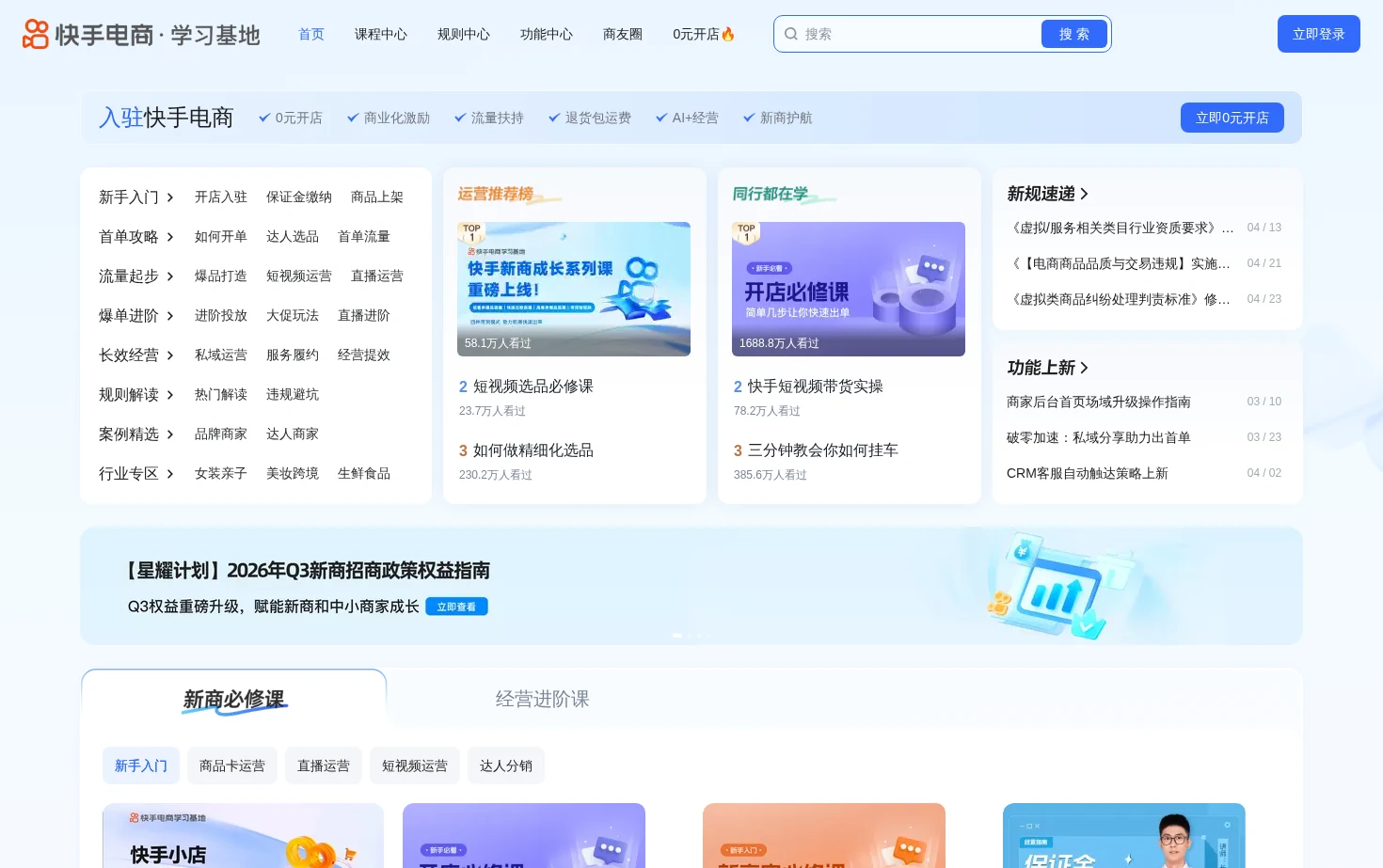Expand the 规则解读 category chevron
Screen dimensions: 1383x868
tap(170, 395)
